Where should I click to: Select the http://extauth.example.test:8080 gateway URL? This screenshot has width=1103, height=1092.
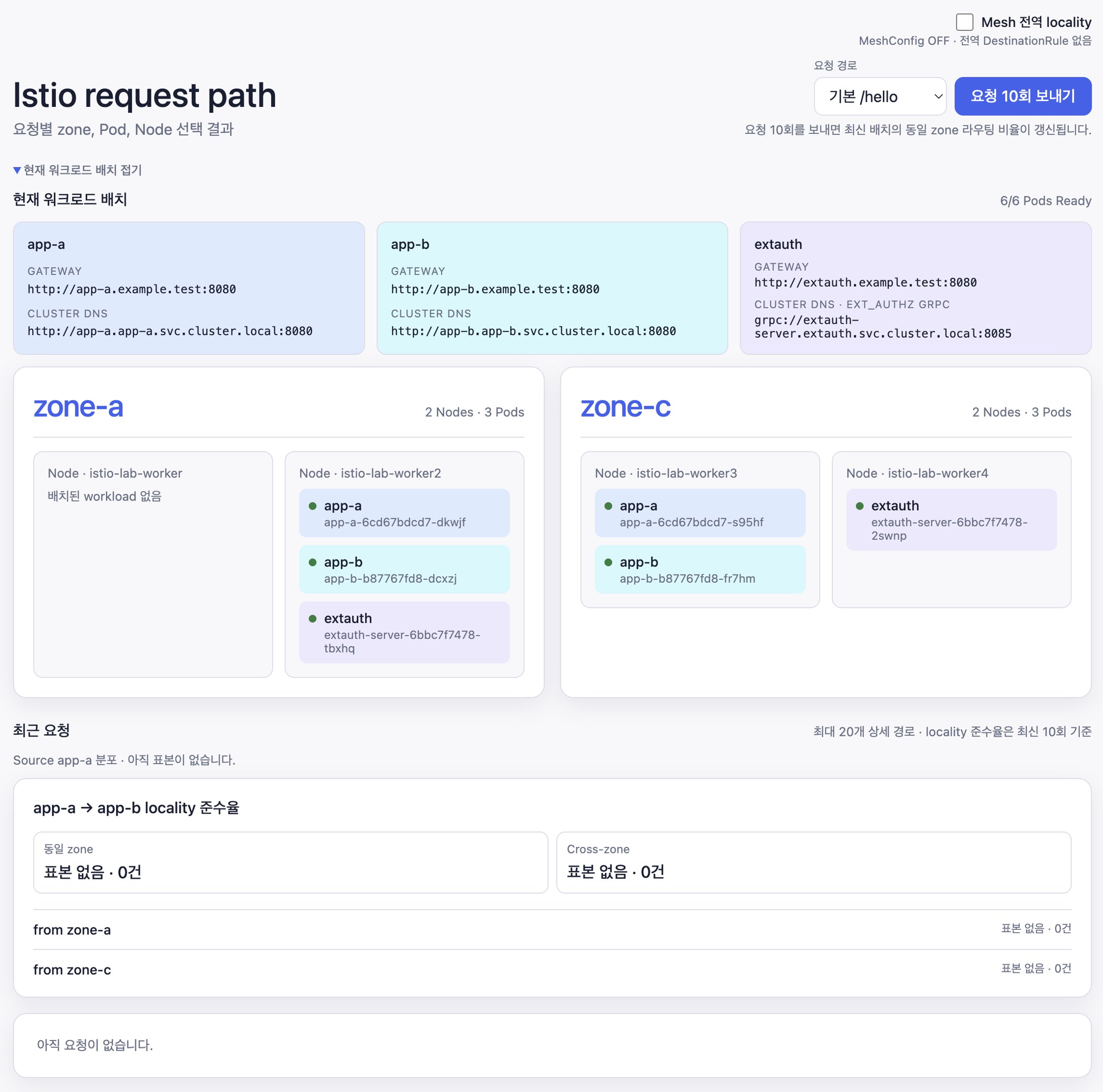point(866,283)
